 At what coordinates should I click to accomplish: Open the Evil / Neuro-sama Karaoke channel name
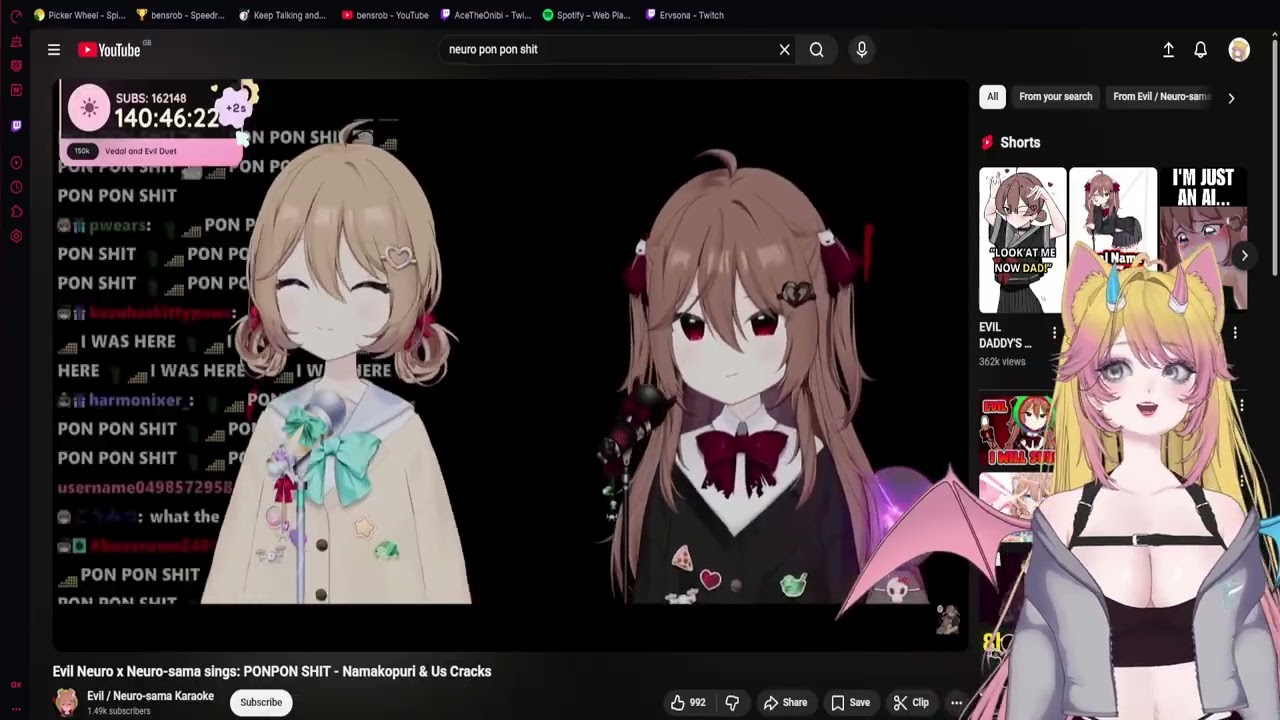click(x=150, y=696)
